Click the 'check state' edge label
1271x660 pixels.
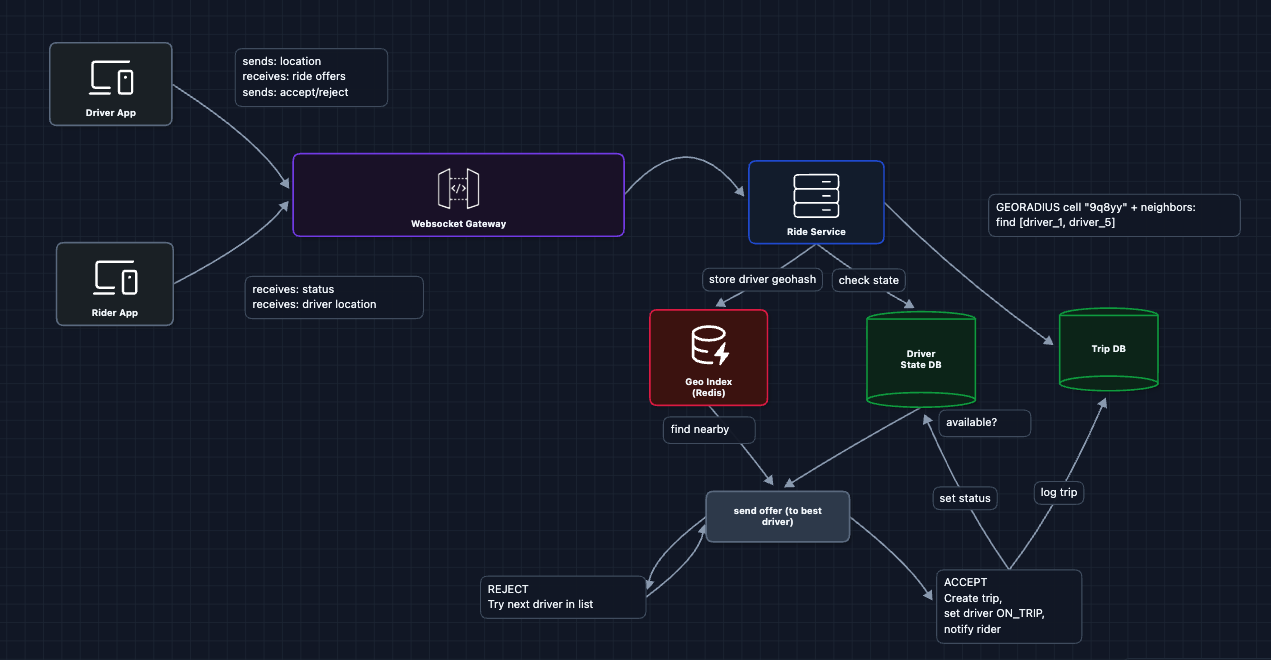pos(868,280)
